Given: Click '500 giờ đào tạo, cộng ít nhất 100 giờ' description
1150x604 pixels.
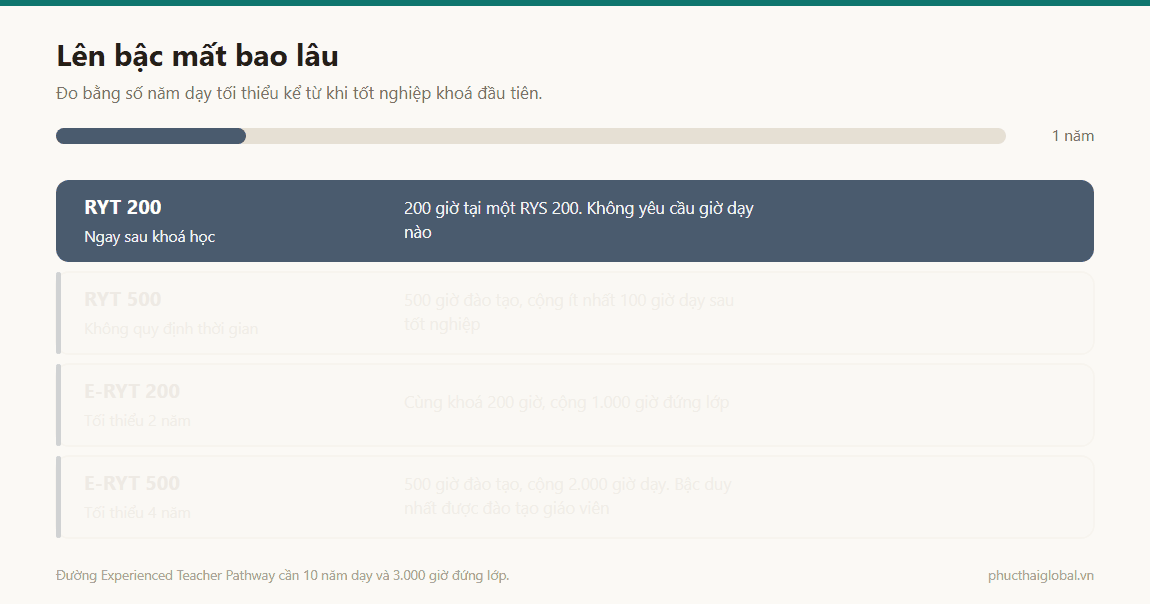Looking at the screenshot, I should 568,312.
